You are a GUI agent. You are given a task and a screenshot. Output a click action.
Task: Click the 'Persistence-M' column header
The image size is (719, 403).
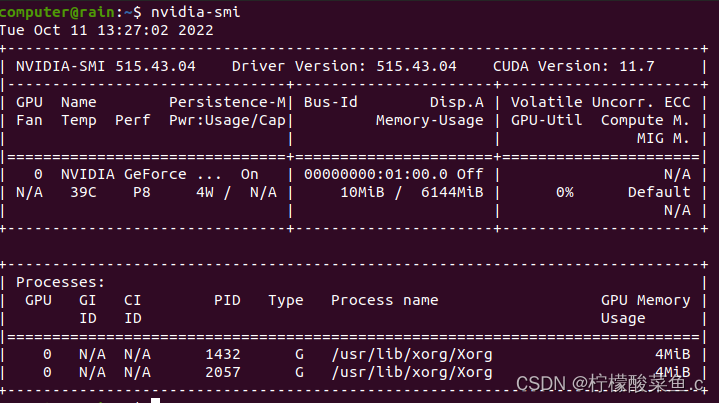pyautogui.click(x=227, y=102)
